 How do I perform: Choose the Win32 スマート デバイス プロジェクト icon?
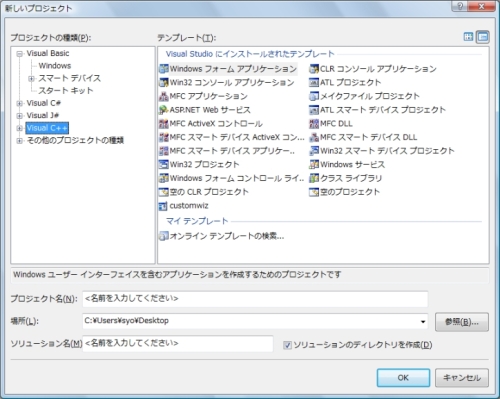coord(314,151)
